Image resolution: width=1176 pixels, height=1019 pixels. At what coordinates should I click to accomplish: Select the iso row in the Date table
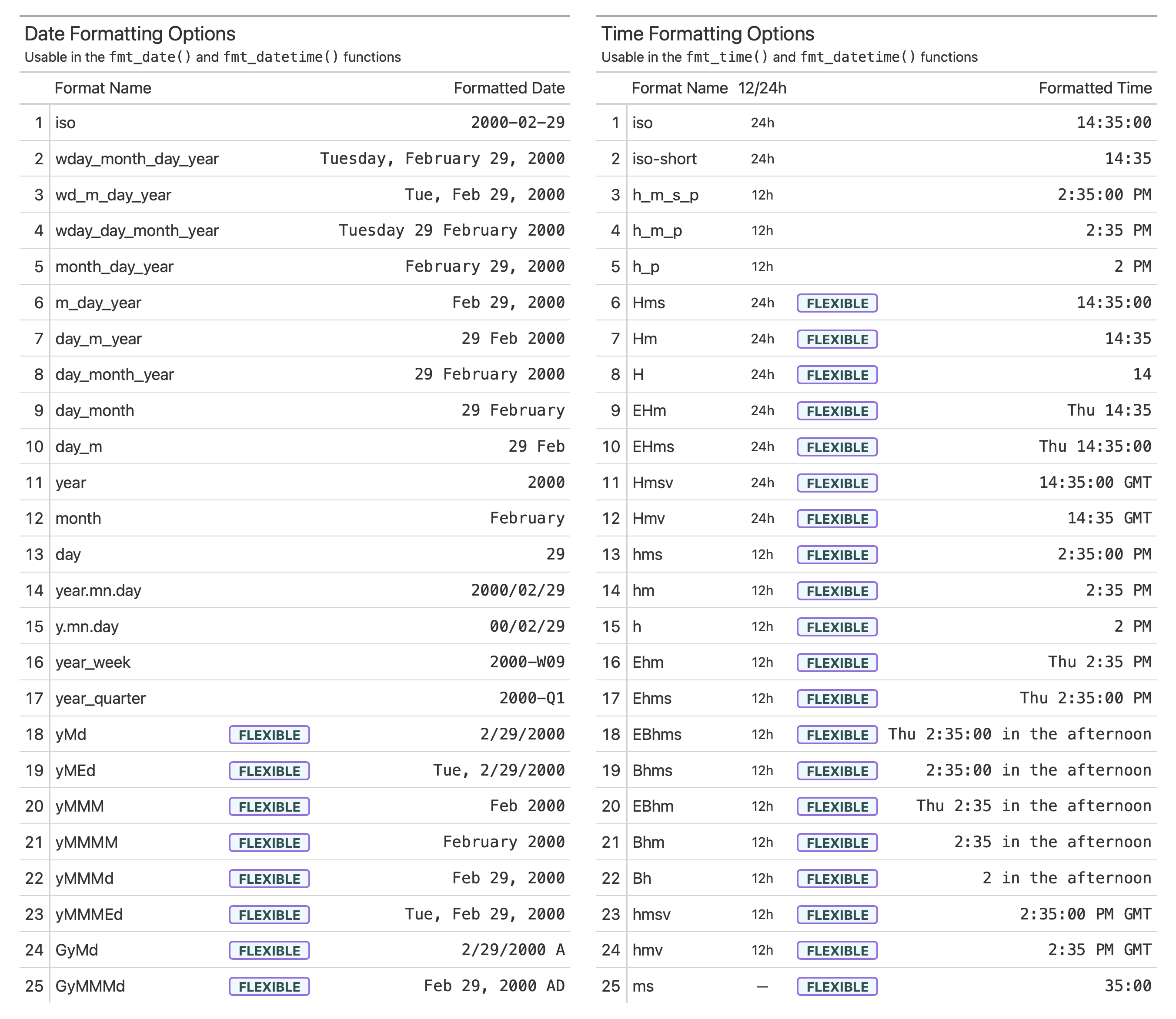tap(66, 122)
